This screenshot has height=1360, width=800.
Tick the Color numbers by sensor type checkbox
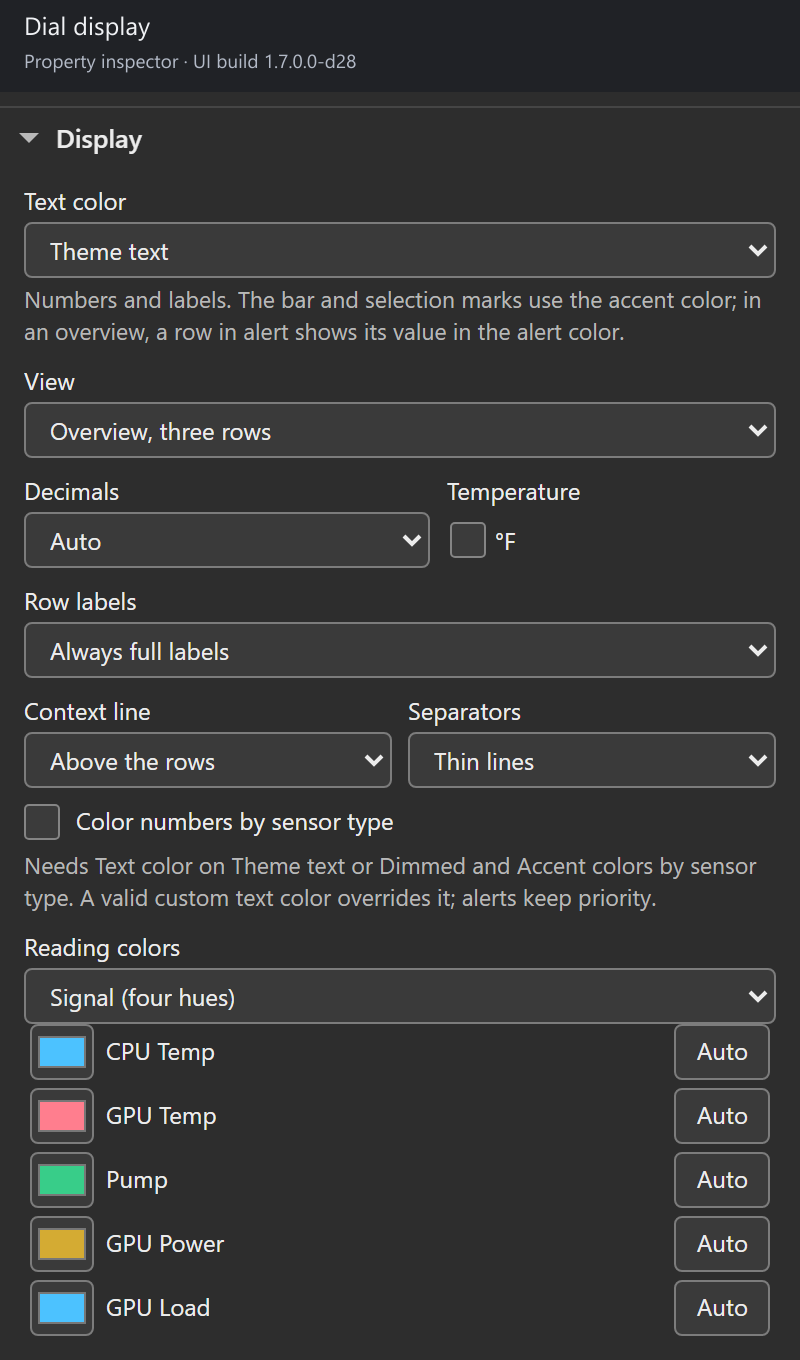pos(42,822)
